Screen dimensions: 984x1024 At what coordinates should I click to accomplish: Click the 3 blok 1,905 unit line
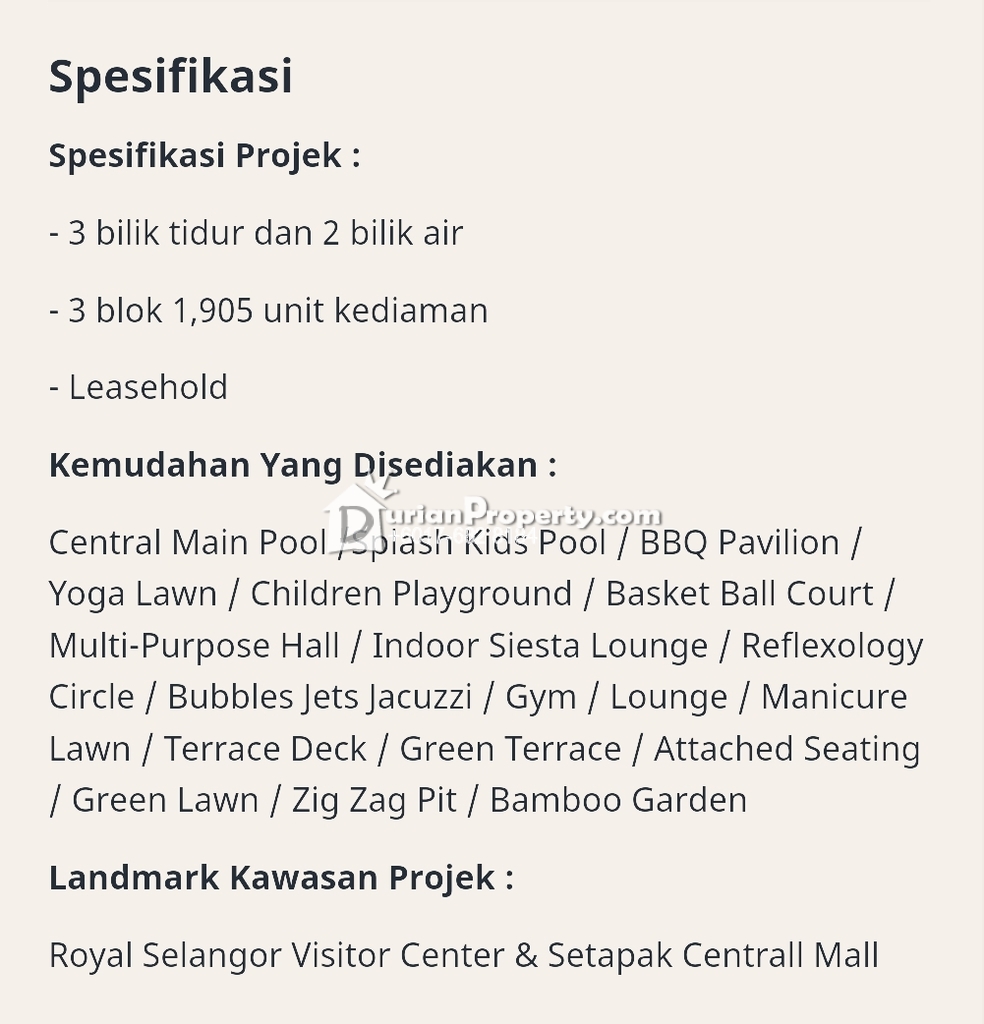click(x=268, y=310)
